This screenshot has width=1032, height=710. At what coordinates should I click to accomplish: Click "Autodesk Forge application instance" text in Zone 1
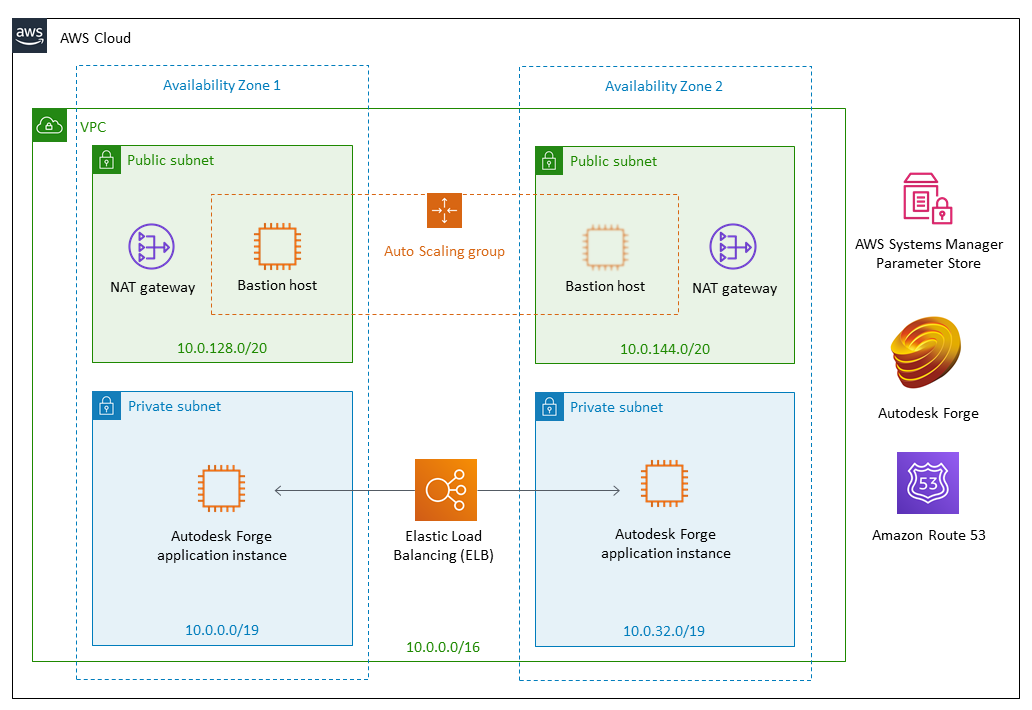coord(222,545)
